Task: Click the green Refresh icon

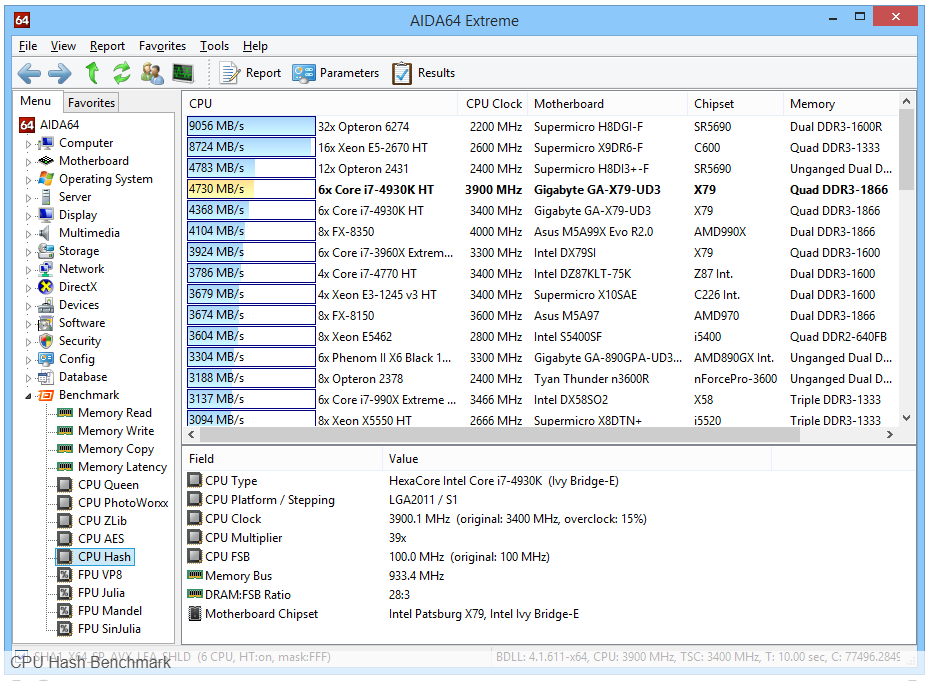Action: tap(122, 73)
